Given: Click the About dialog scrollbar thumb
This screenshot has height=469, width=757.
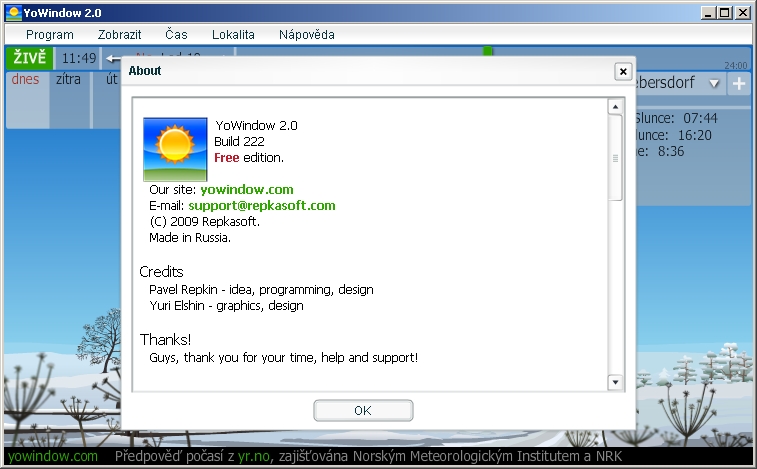Looking at the screenshot, I should click(615, 157).
